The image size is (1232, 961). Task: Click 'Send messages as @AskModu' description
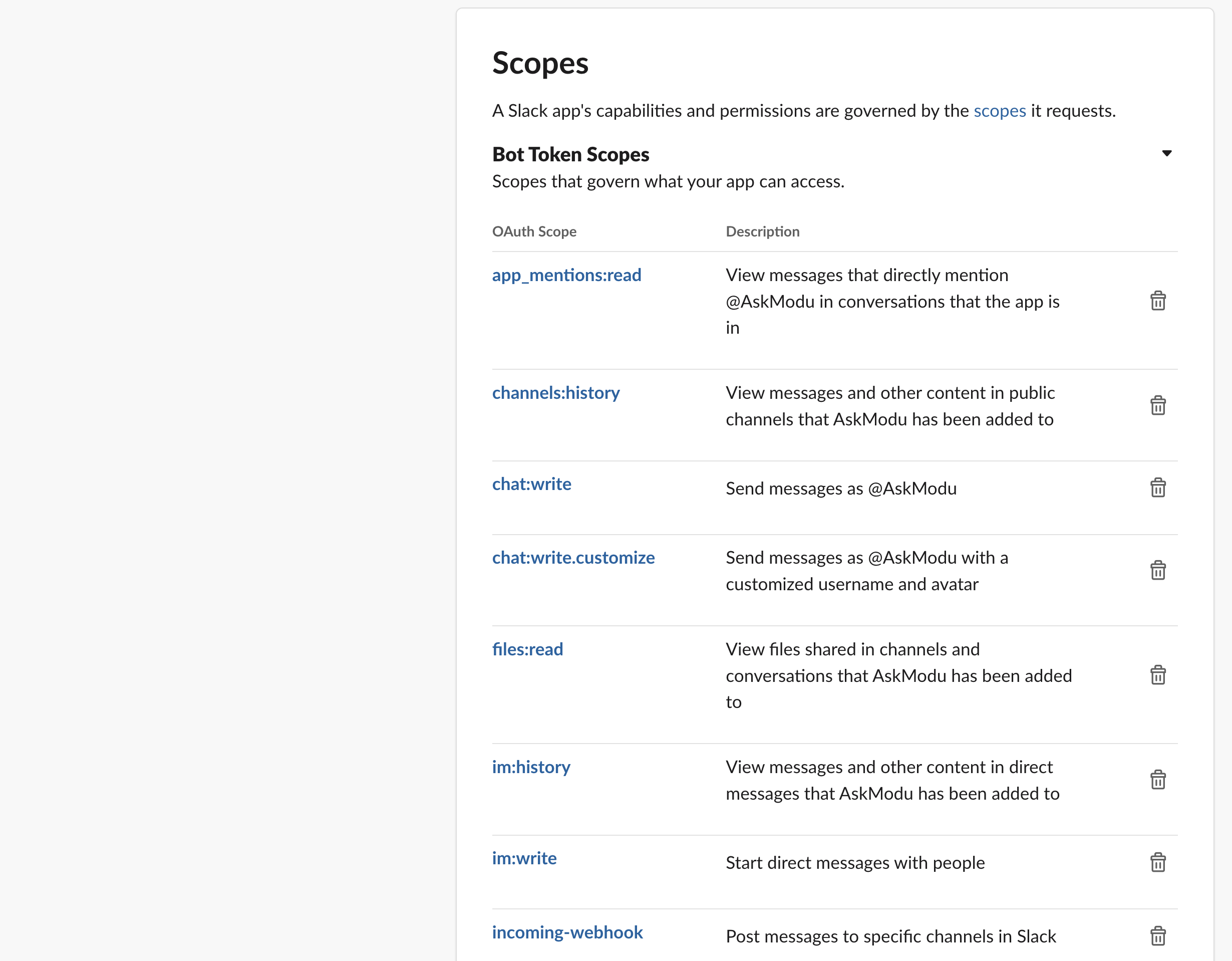pyautogui.click(x=841, y=489)
